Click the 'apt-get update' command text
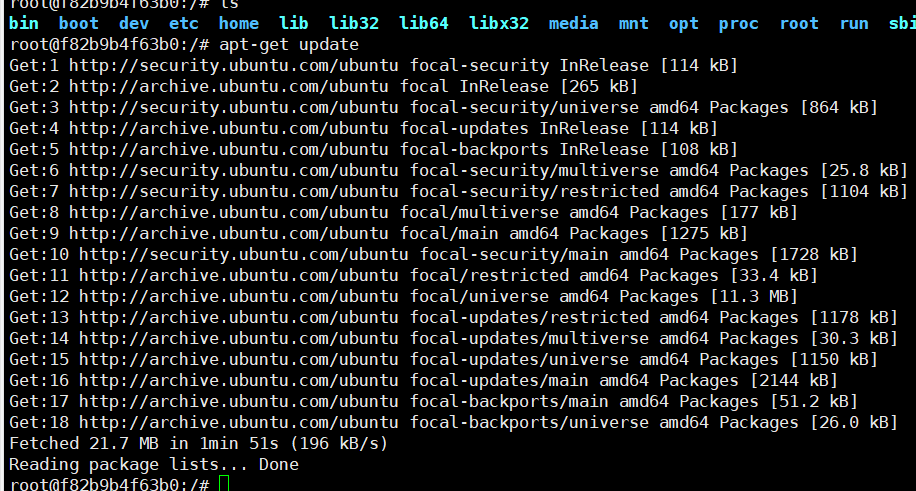916x491 pixels. tap(289, 44)
